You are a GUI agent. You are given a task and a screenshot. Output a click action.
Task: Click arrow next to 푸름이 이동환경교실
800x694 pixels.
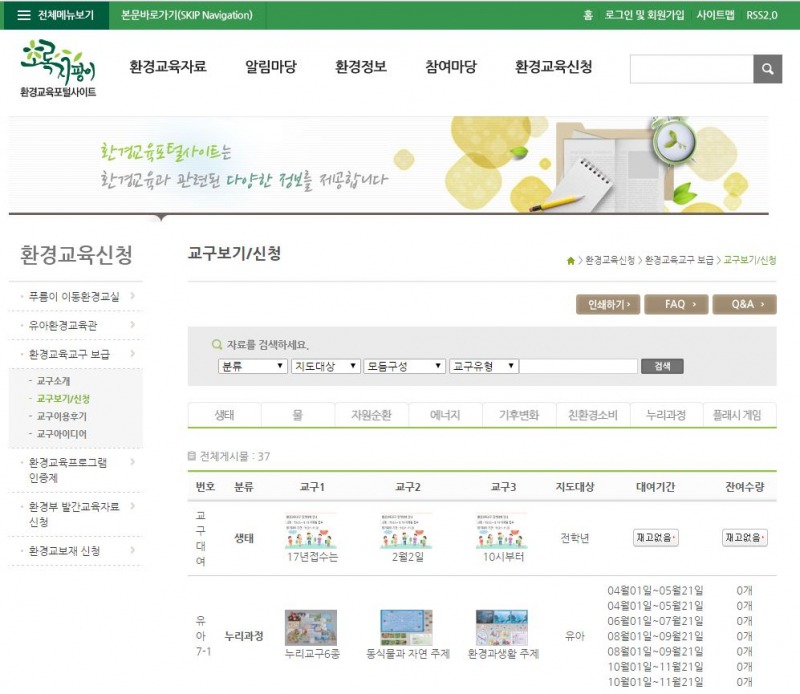pyautogui.click(x=133, y=295)
